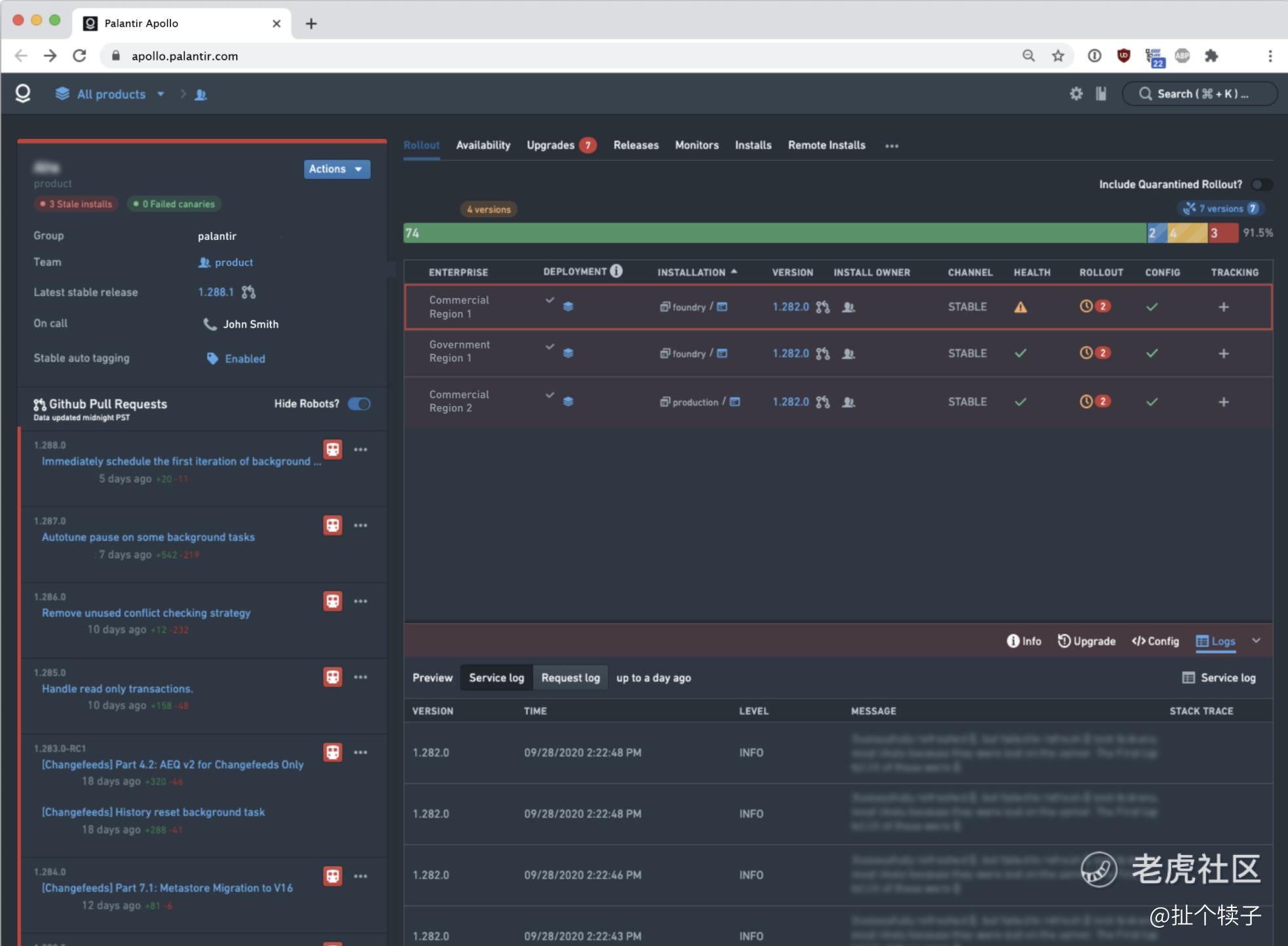Viewport: 1288px width, 946px height.
Task: Click rollout clock icon in Government Region 1 row
Action: (1086, 352)
